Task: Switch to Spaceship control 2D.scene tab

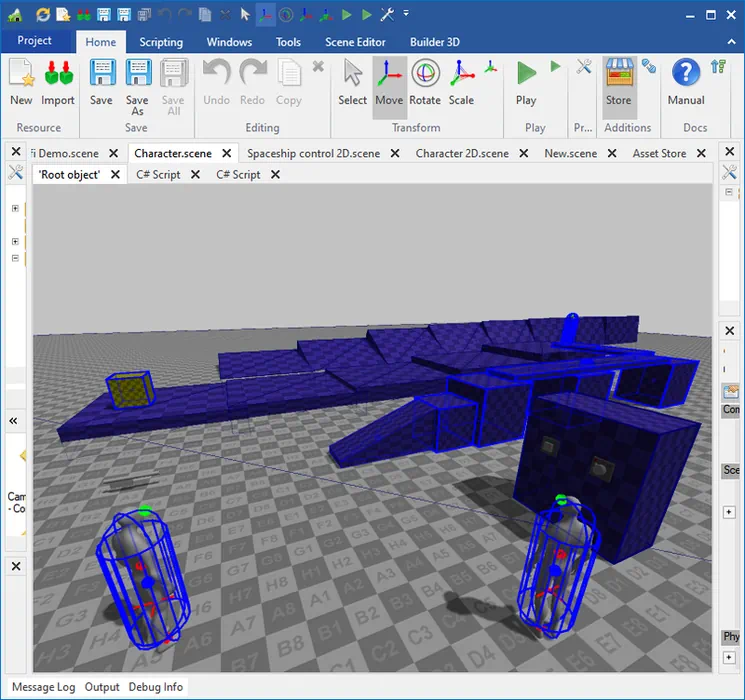Action: 314,153
